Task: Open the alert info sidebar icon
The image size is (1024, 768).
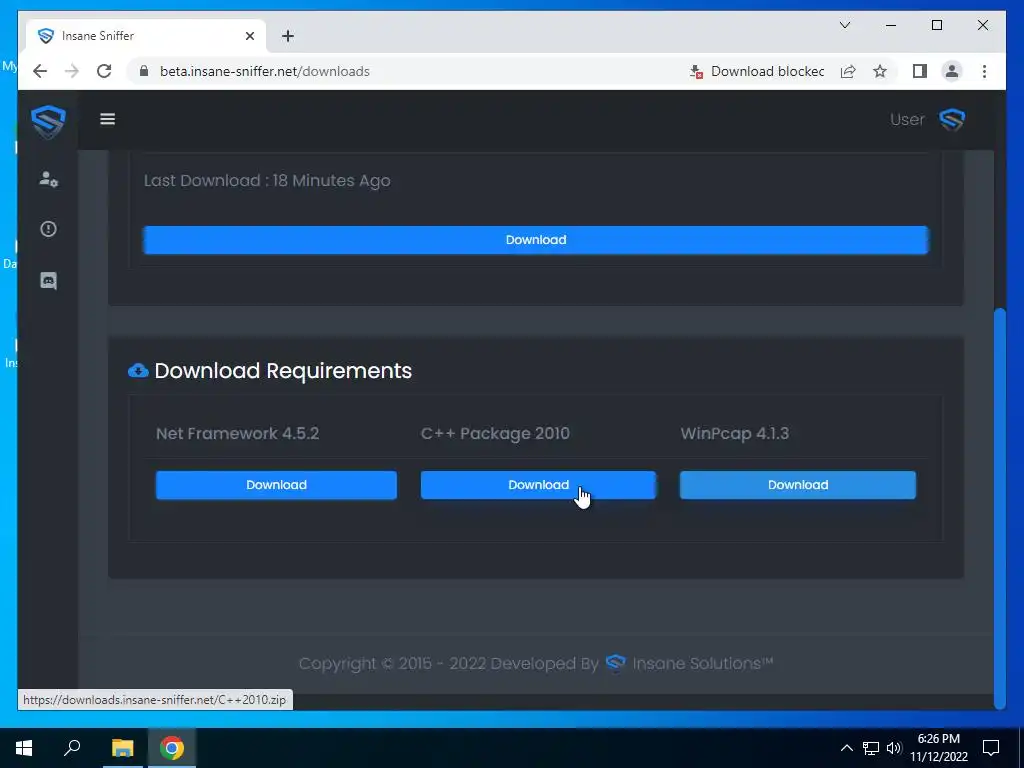Action: coord(48,229)
